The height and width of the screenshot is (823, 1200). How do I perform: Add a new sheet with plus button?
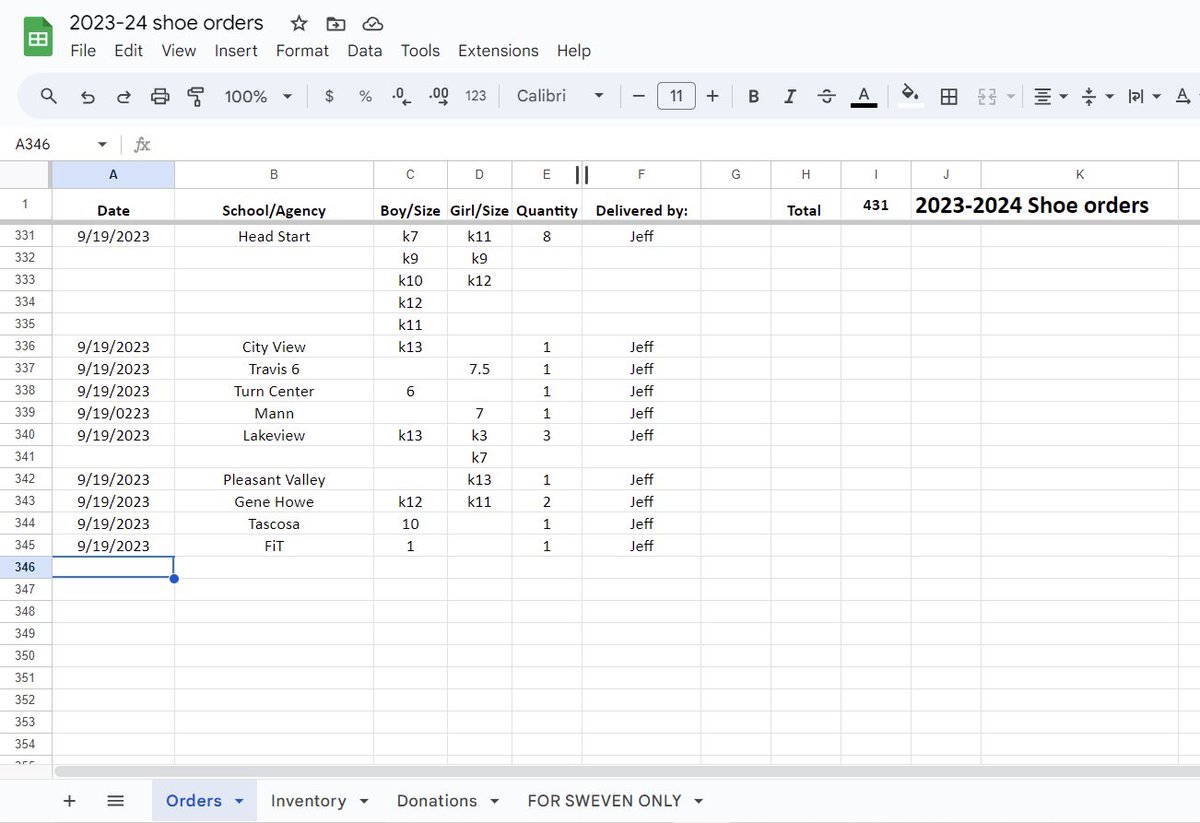(69, 801)
